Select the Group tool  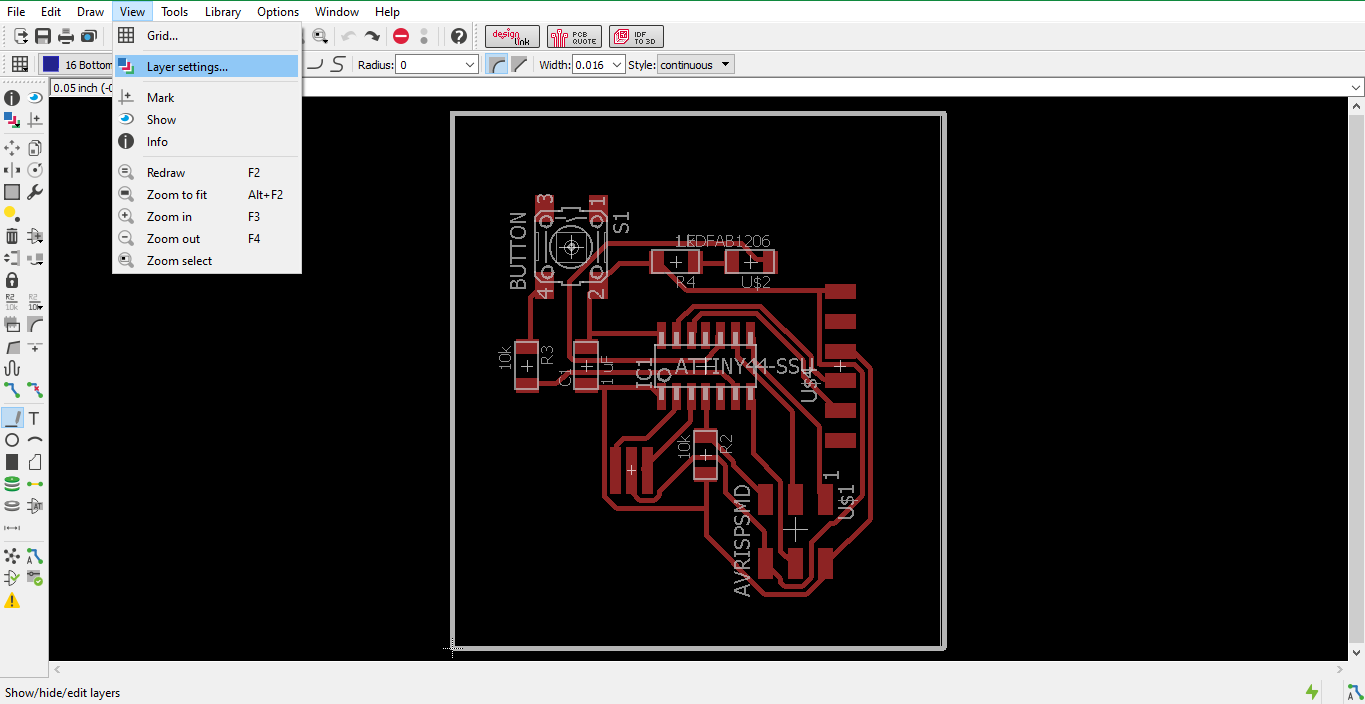point(12,192)
